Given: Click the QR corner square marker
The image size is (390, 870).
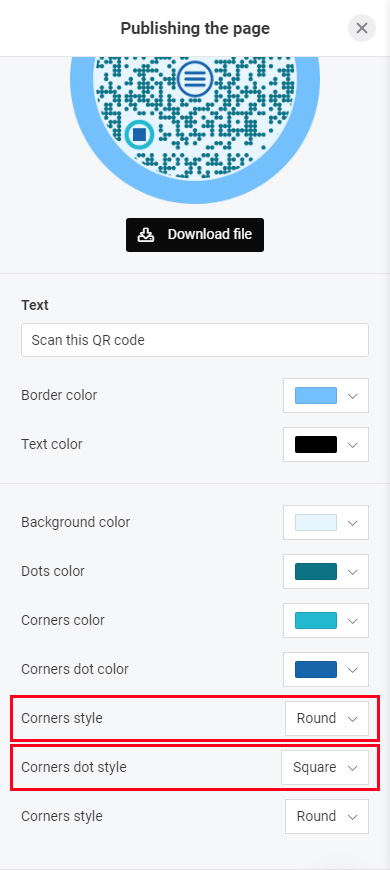Looking at the screenshot, I should tap(139, 134).
